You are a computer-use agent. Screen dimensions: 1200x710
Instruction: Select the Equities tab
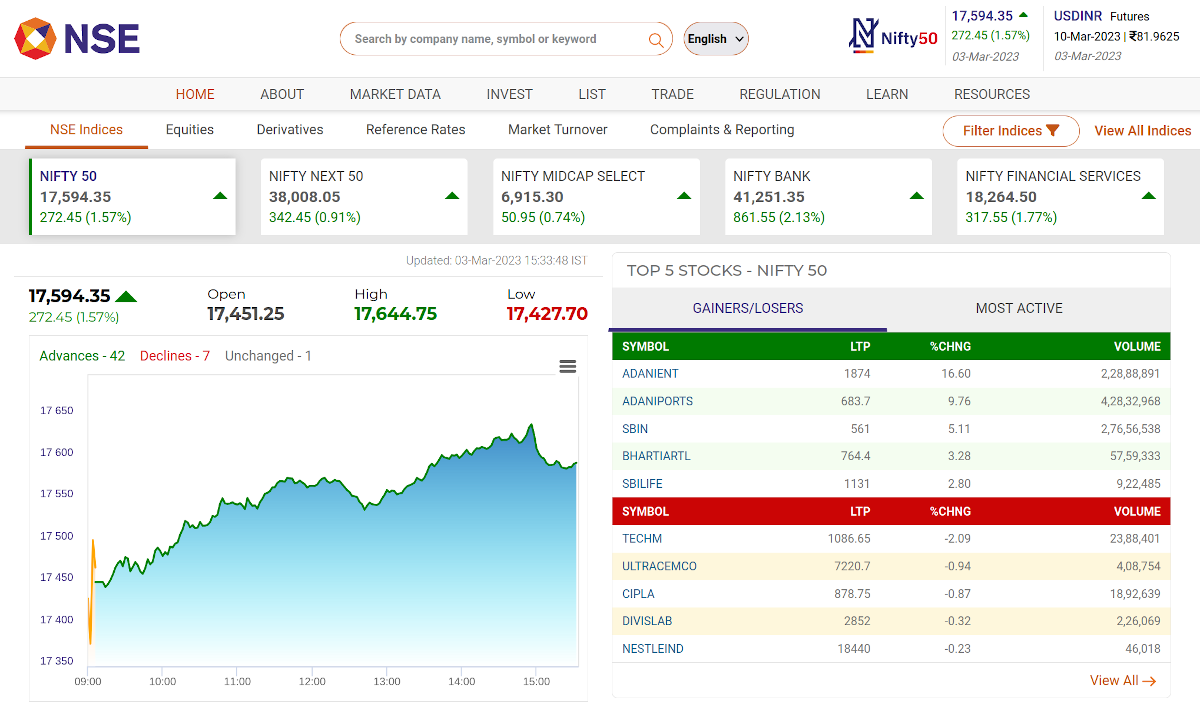coord(189,129)
